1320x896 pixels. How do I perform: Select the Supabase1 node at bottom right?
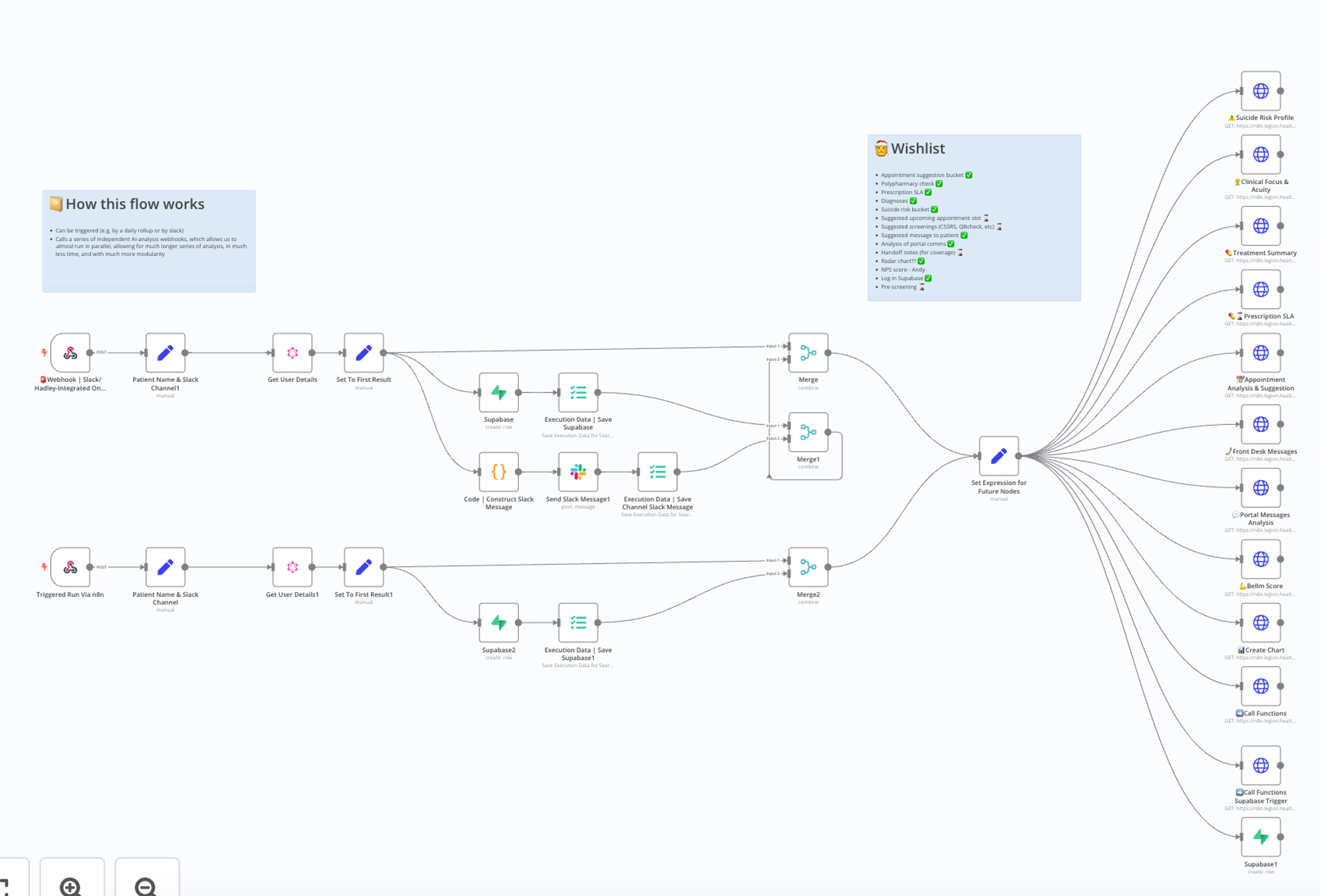1261,837
